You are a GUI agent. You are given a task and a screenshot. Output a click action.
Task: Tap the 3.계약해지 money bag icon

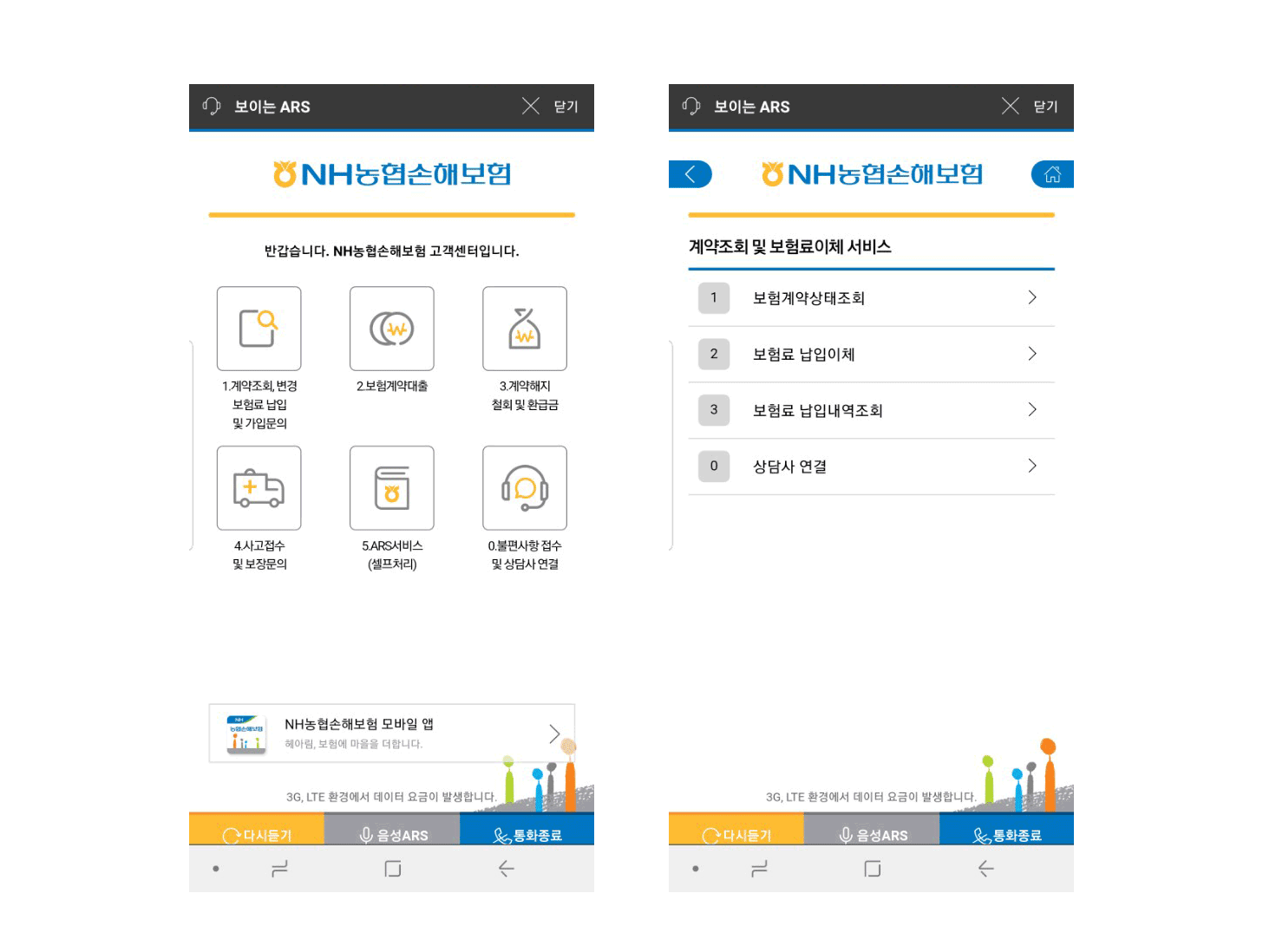[525, 329]
